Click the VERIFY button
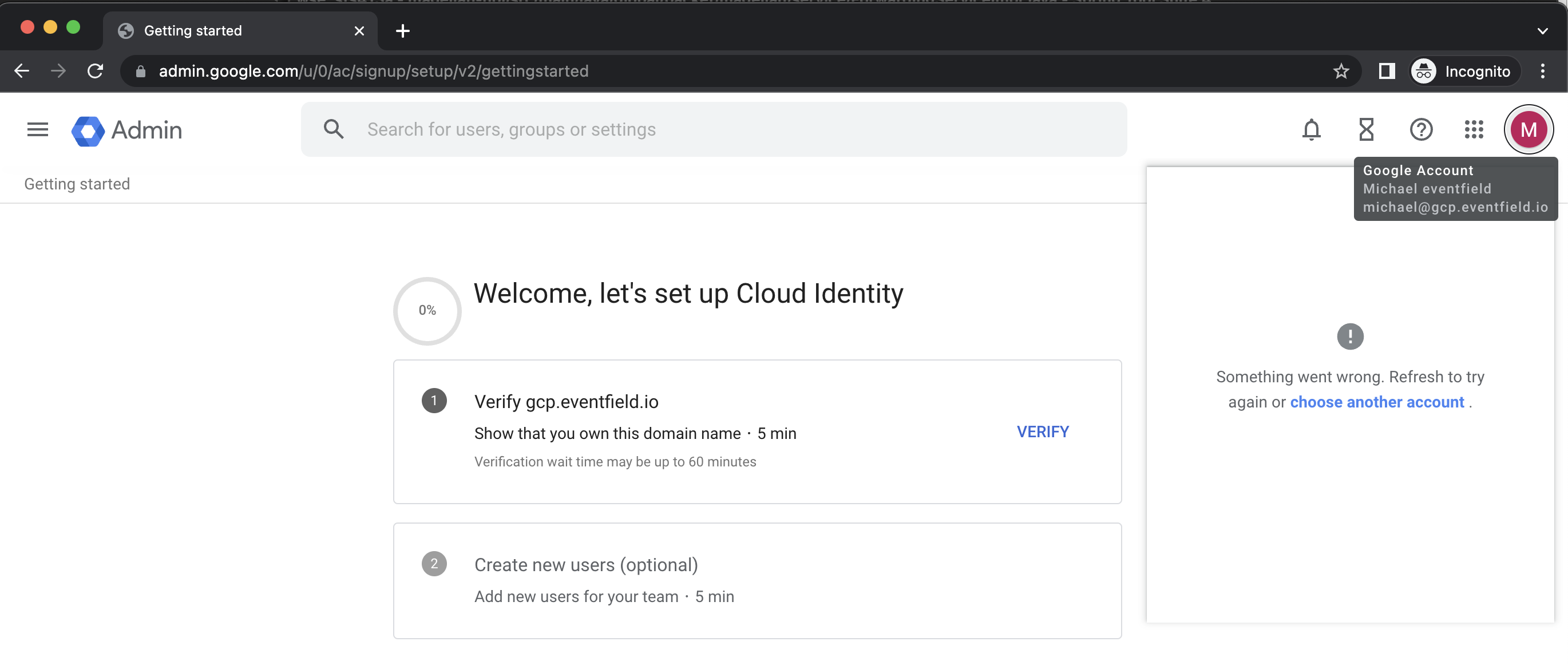 tap(1042, 432)
